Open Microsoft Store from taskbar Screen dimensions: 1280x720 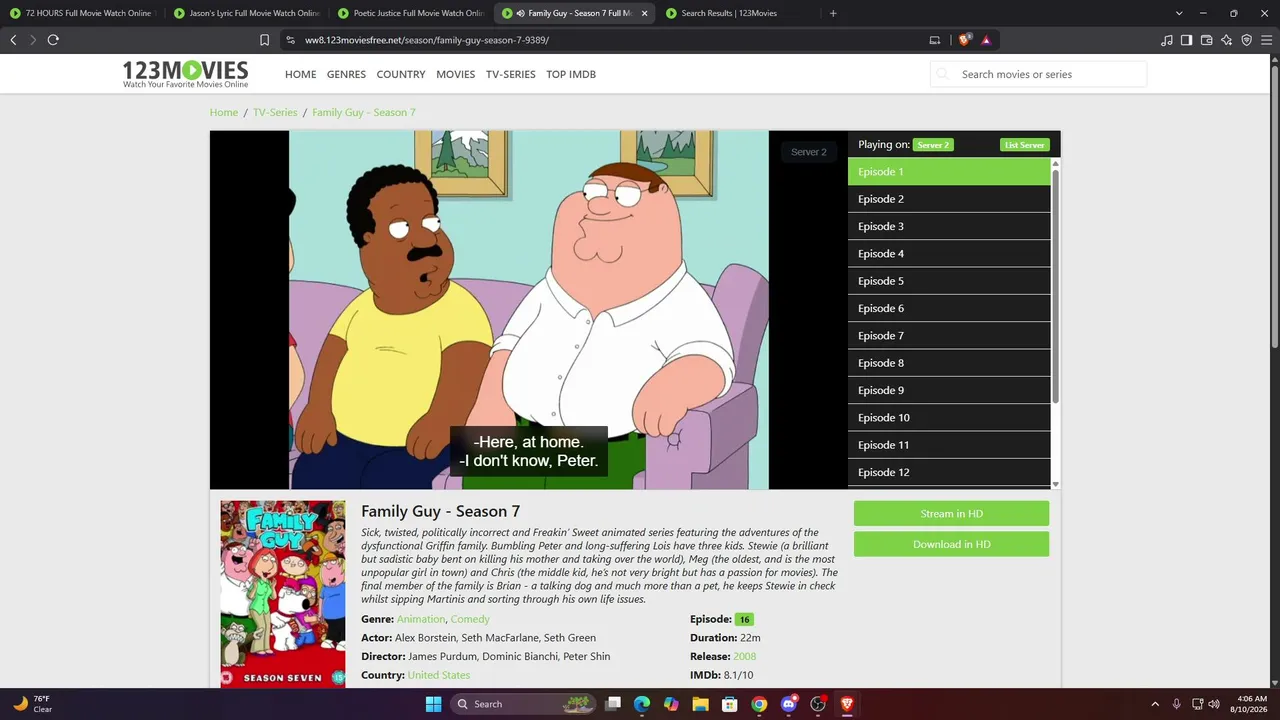(729, 704)
